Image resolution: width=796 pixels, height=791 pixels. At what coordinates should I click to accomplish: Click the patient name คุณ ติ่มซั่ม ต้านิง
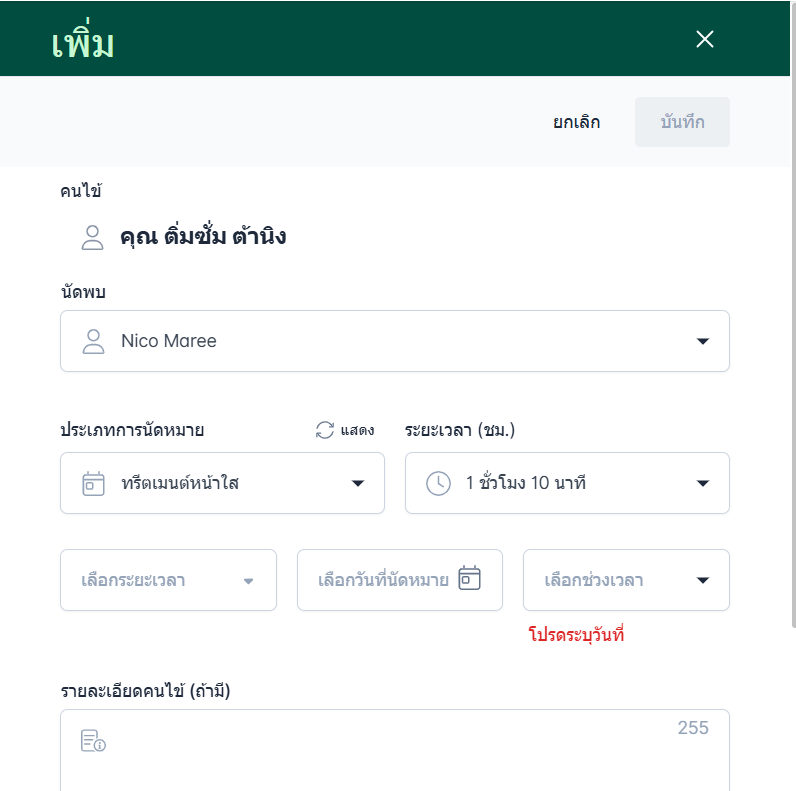pyautogui.click(x=203, y=237)
